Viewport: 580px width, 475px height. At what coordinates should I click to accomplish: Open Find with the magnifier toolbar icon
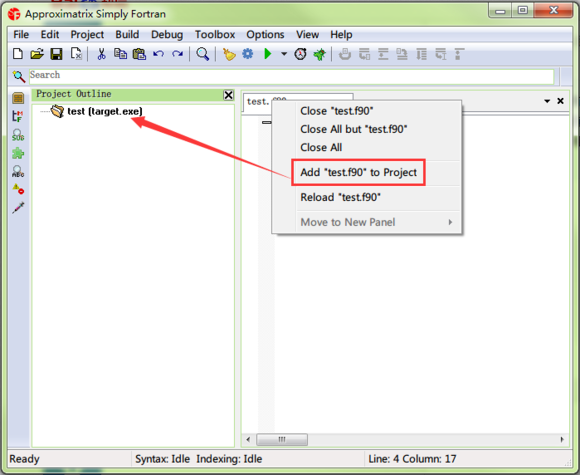click(202, 54)
